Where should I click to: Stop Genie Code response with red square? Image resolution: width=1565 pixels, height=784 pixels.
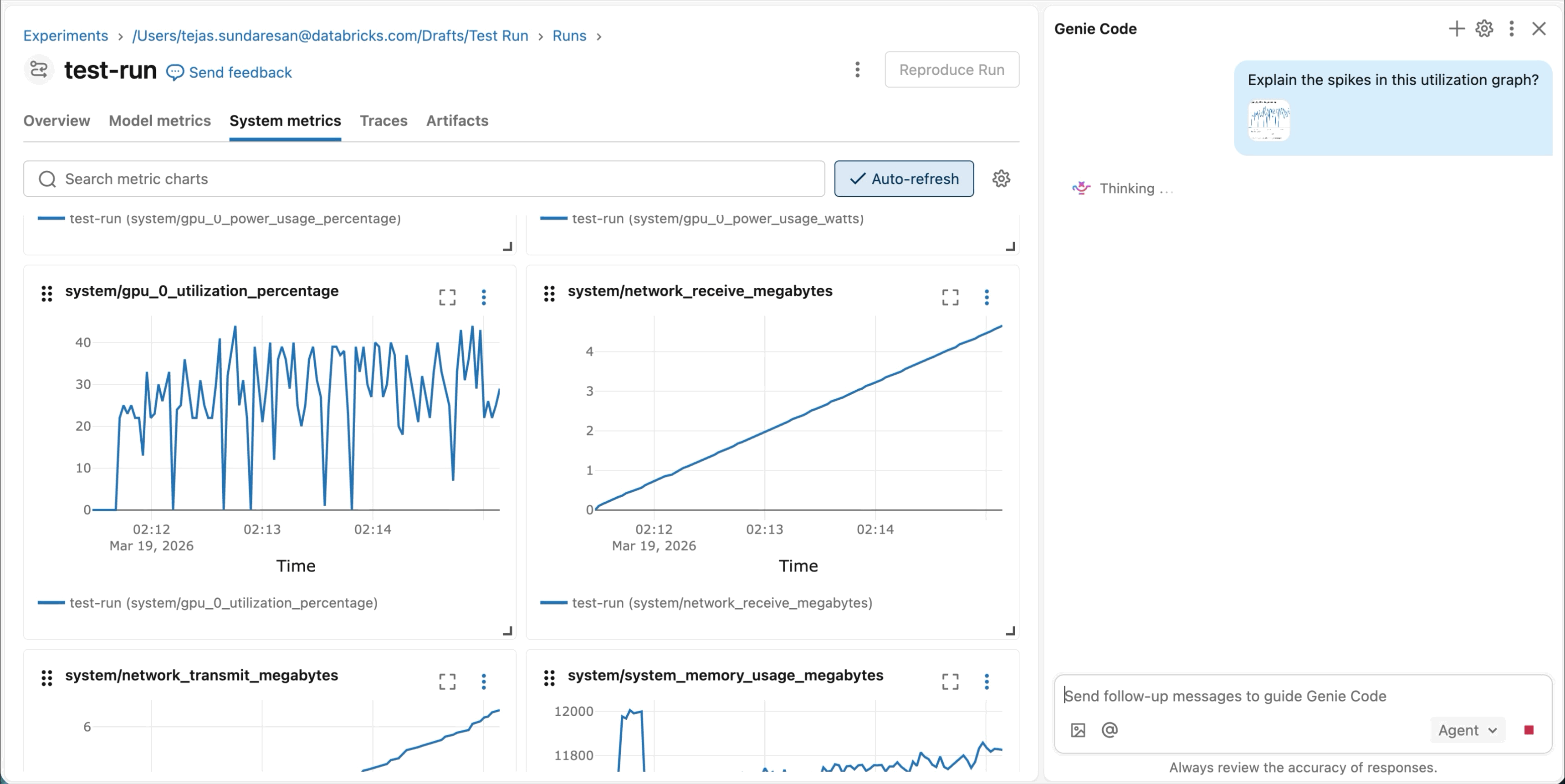click(x=1529, y=730)
